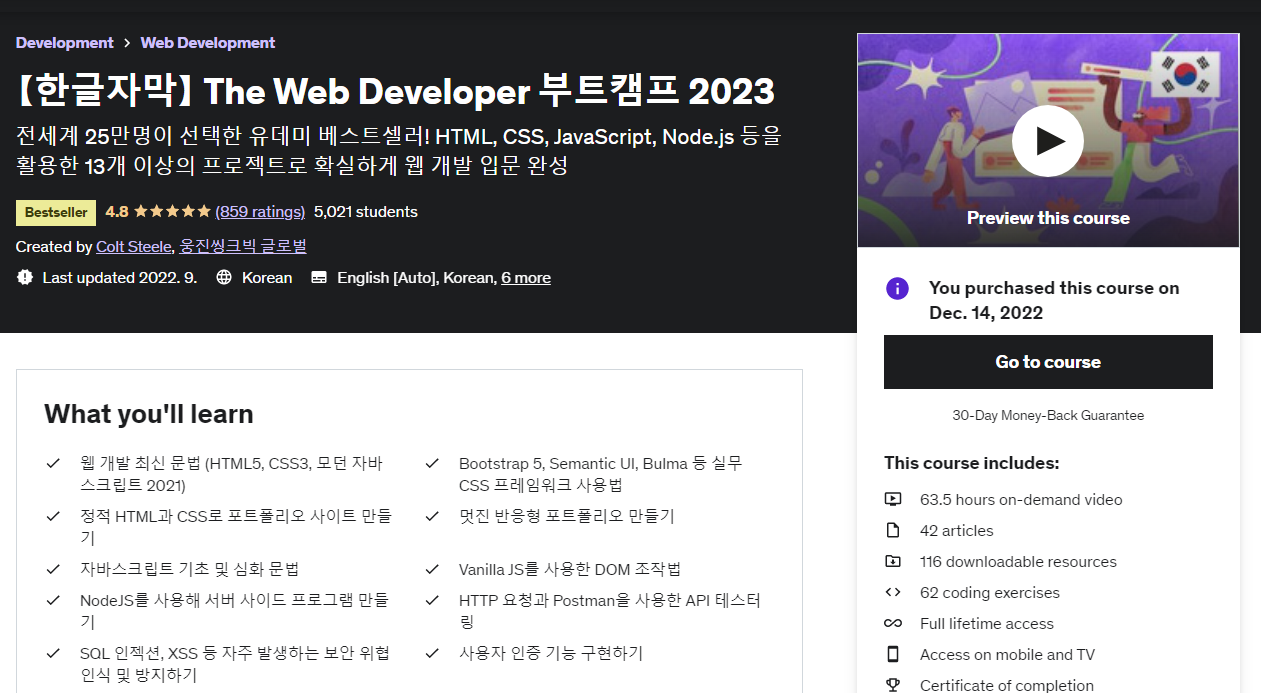The width and height of the screenshot is (1261, 693).
Task: Click the on-demand video icon
Action: point(893,499)
